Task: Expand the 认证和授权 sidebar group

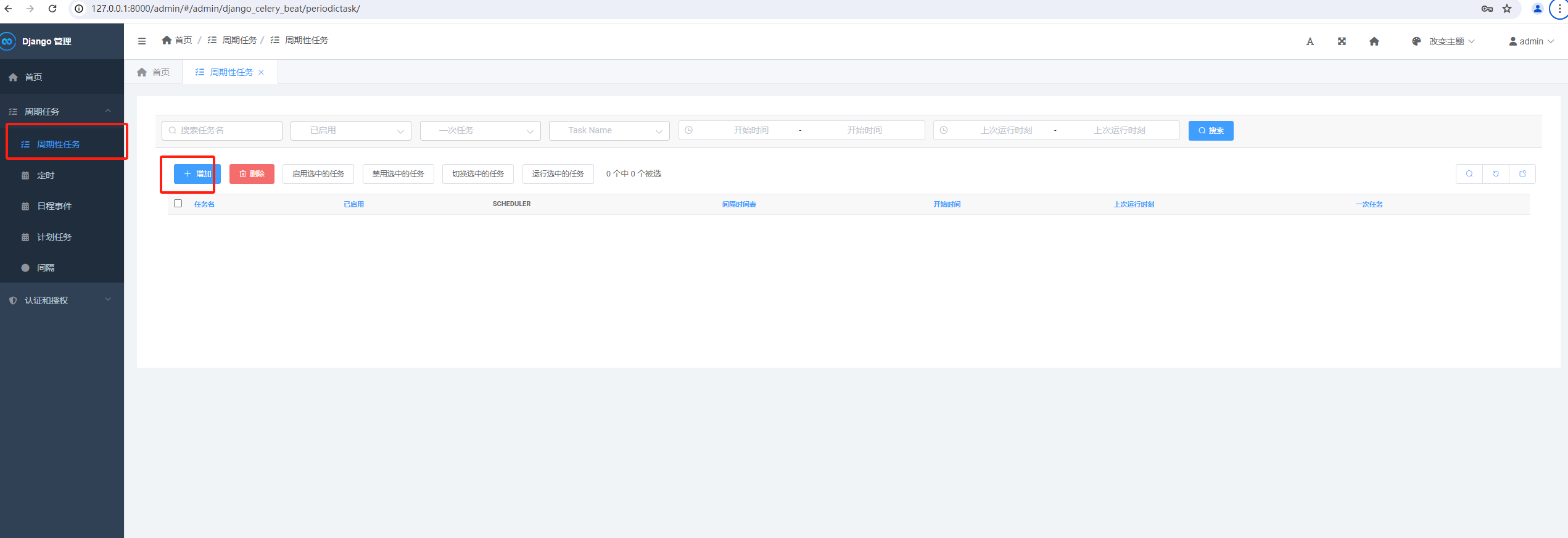Action: [x=62, y=300]
